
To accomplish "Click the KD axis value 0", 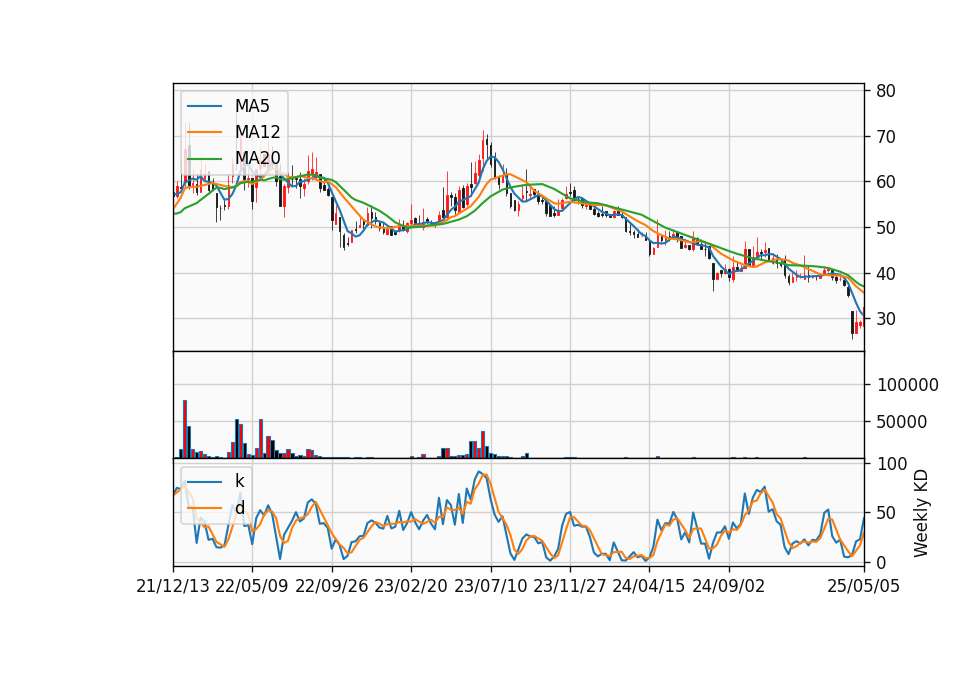I will 882,562.
